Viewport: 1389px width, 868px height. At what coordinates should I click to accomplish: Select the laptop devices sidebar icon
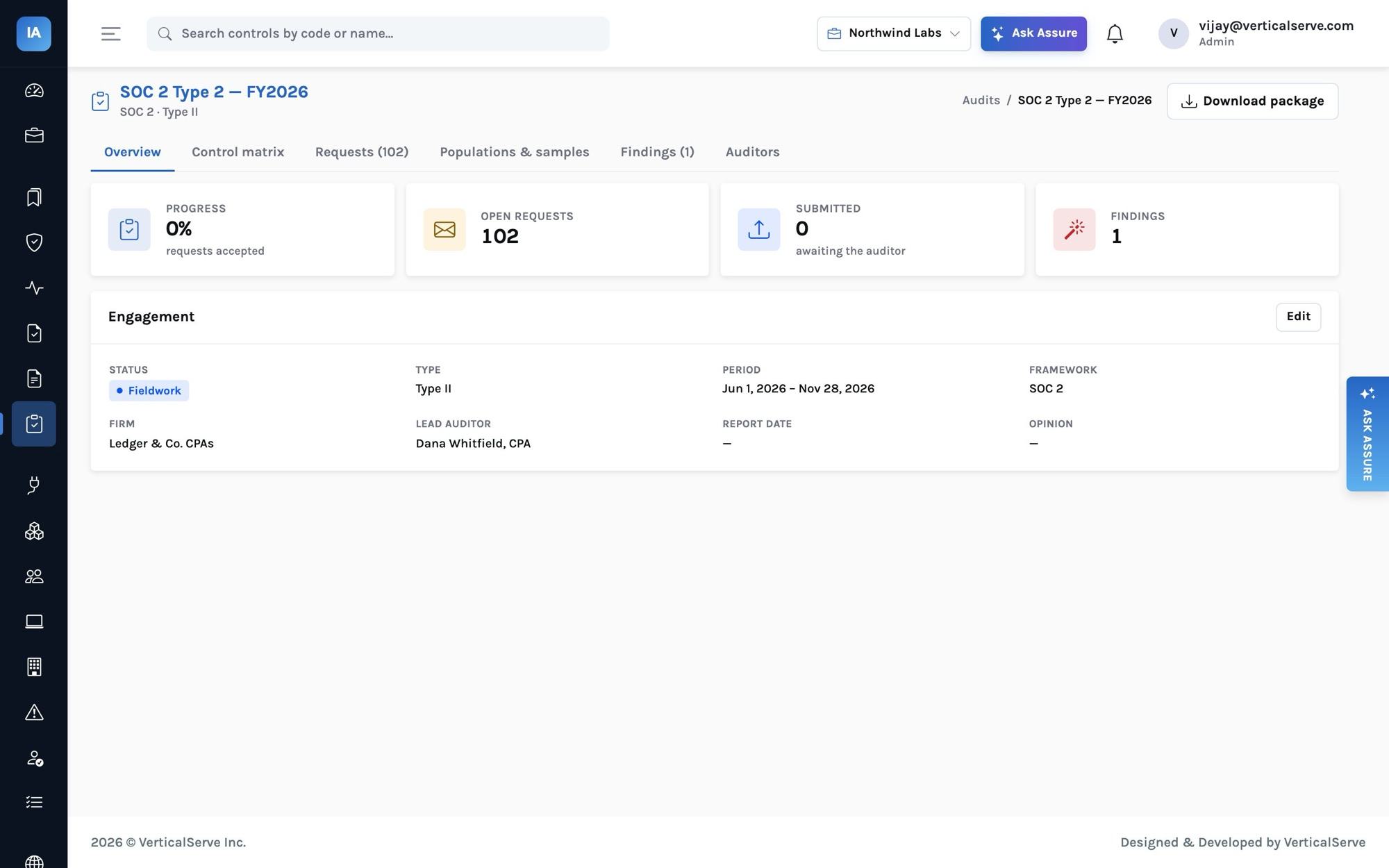[34, 621]
